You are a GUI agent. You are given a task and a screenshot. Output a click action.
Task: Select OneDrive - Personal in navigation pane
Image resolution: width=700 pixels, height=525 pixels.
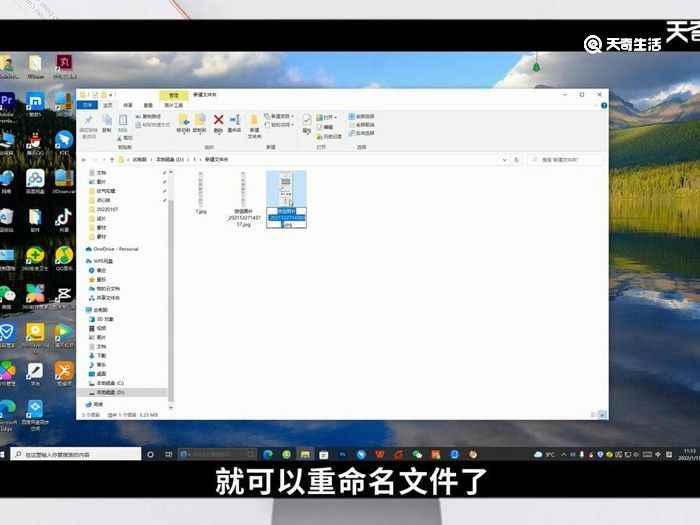click(112, 249)
